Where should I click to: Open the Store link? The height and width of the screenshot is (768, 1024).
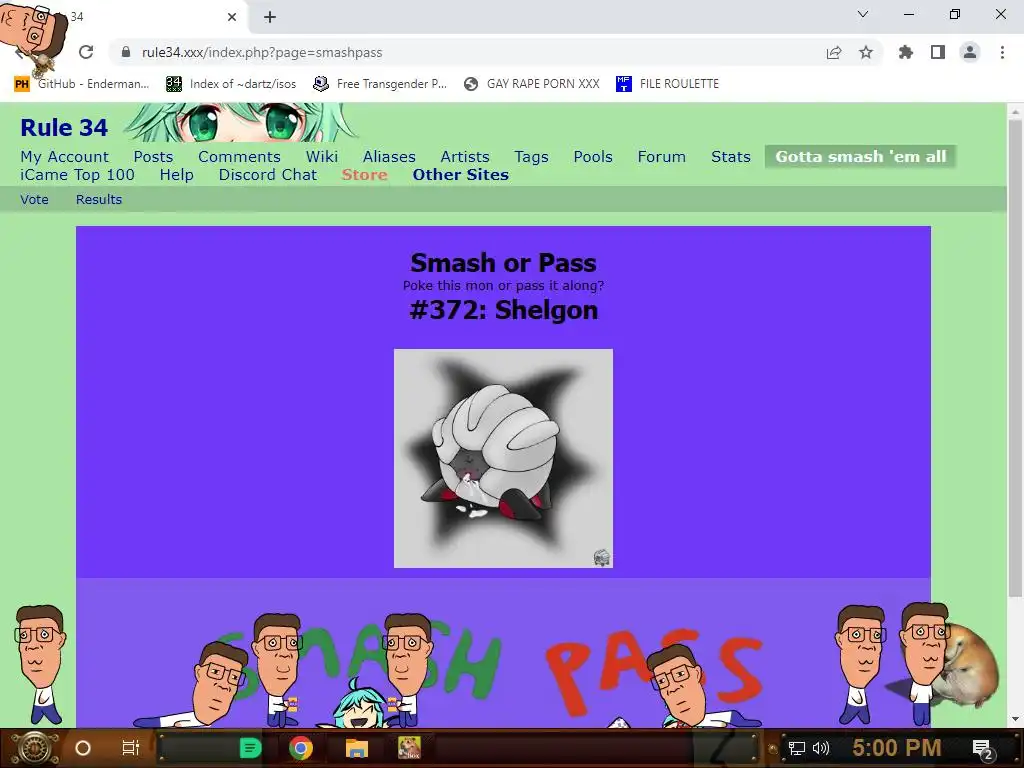click(364, 175)
